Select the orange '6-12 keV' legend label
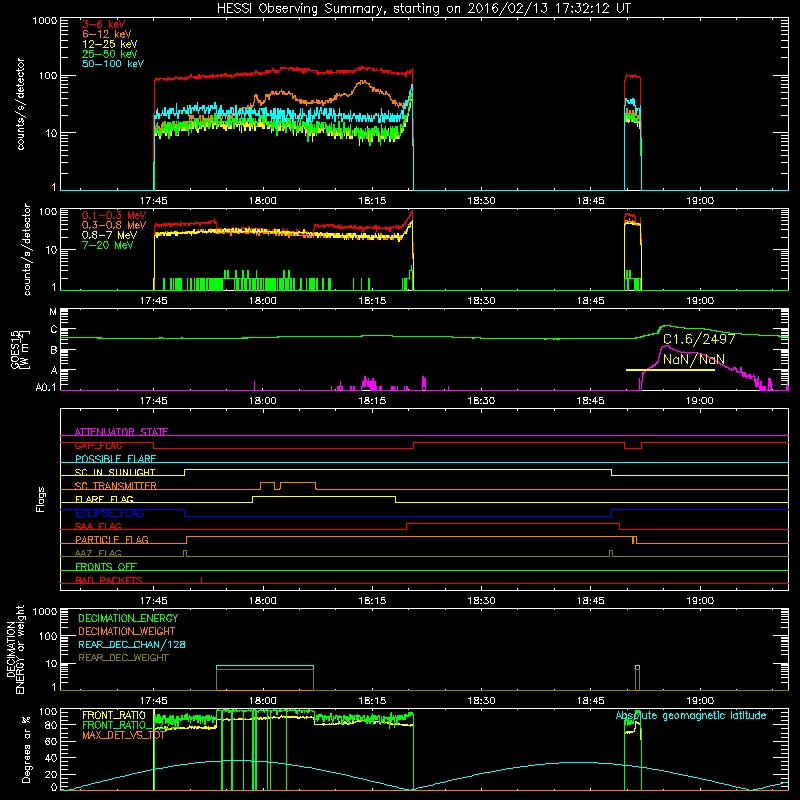The width and height of the screenshot is (800, 800). point(107,34)
